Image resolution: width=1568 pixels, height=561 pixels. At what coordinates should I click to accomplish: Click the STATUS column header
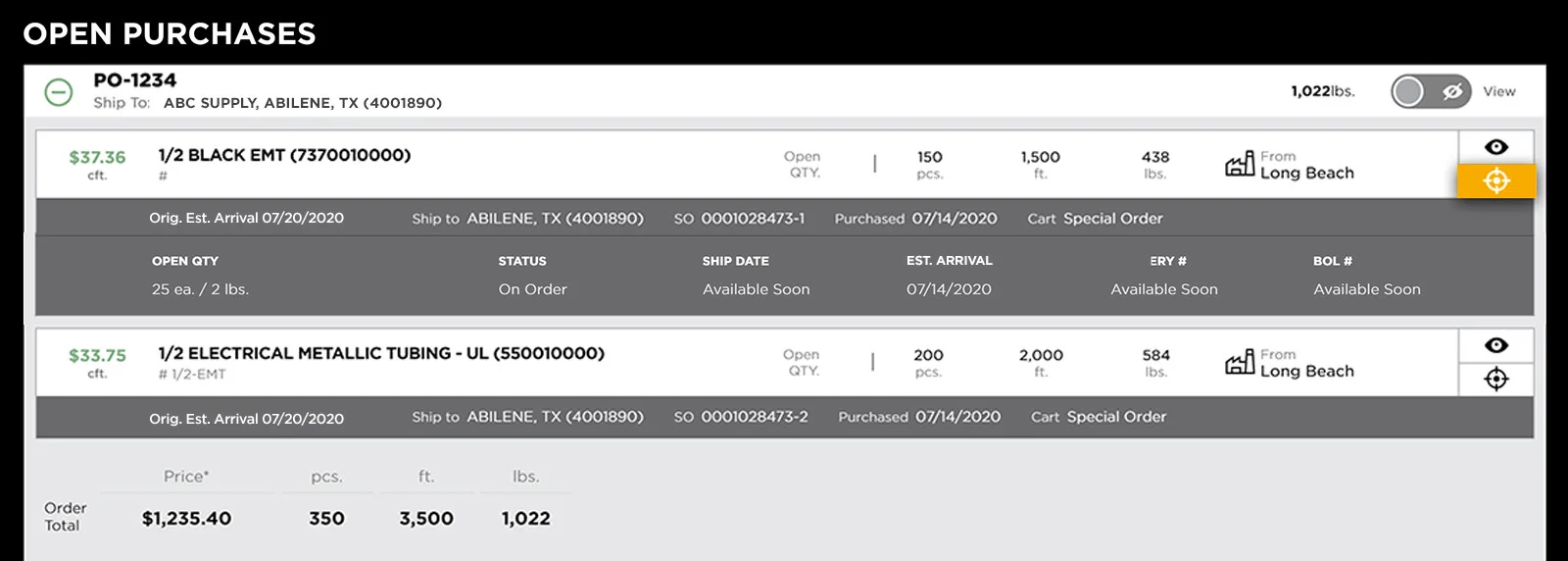(x=522, y=261)
